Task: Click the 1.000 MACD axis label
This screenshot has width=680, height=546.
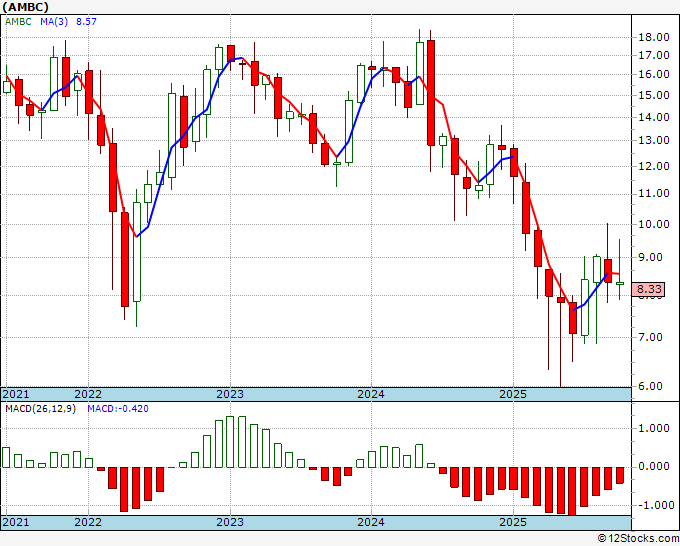Action: (x=654, y=428)
